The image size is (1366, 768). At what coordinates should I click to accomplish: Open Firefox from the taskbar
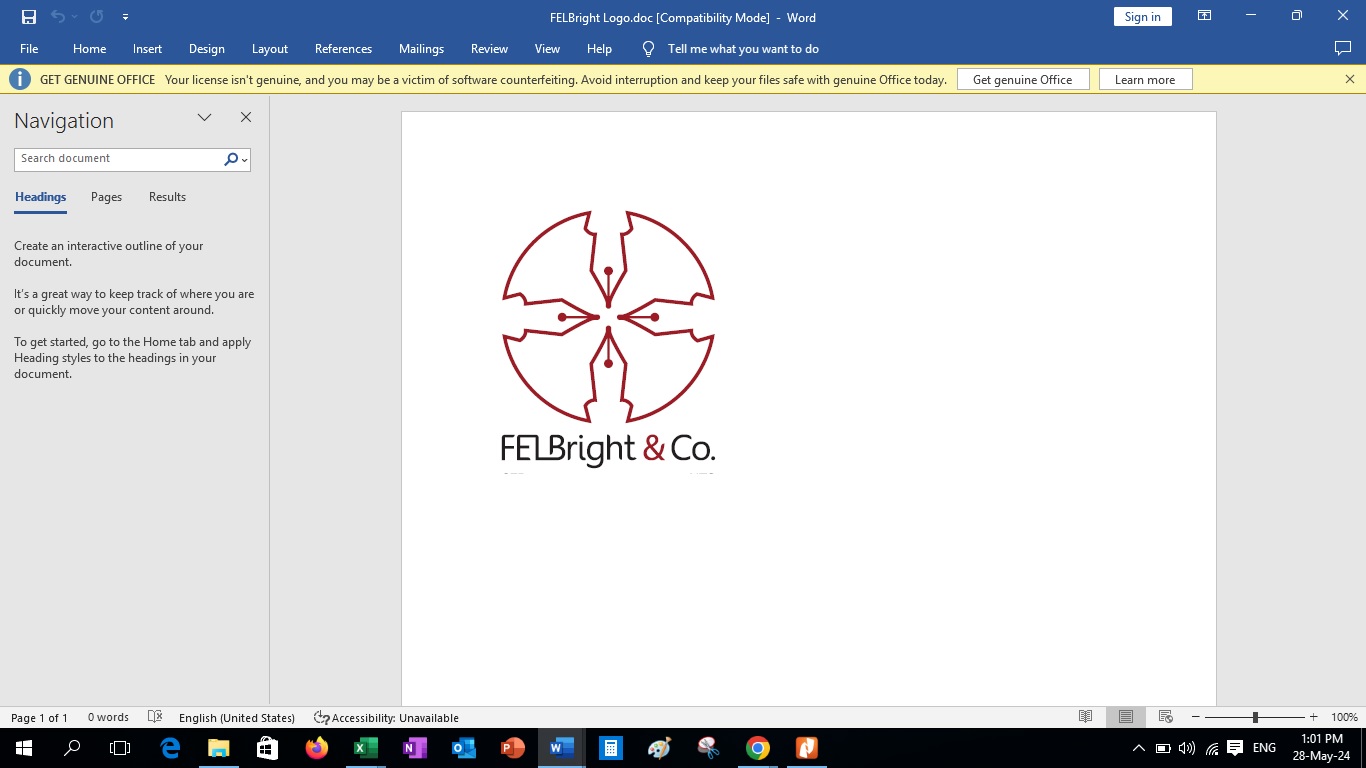click(x=316, y=748)
